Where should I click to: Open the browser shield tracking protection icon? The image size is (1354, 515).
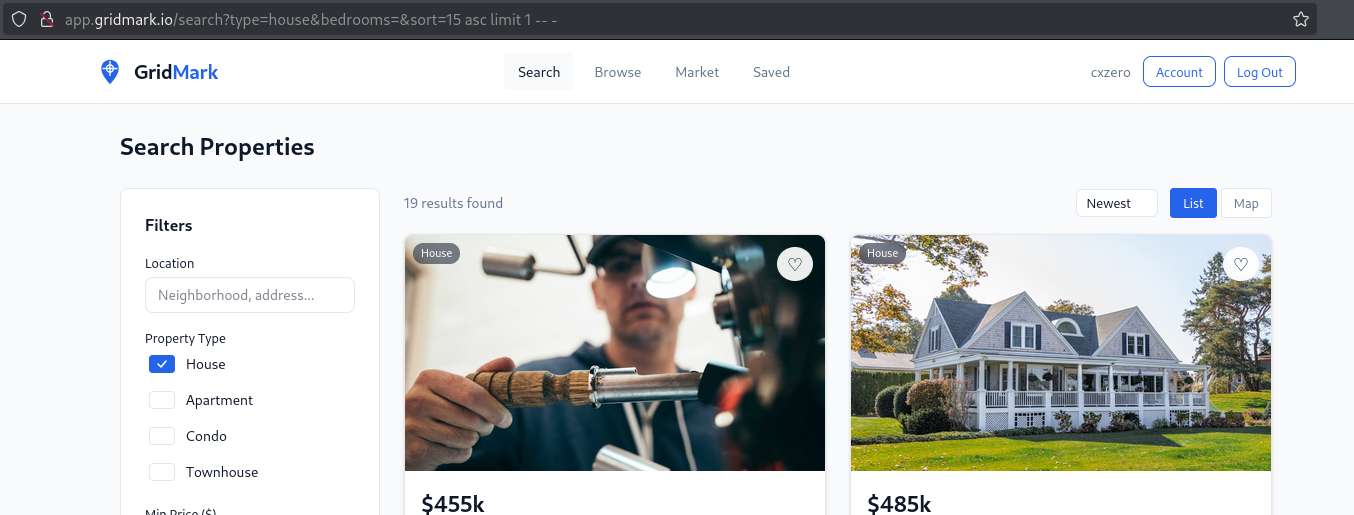(x=19, y=19)
